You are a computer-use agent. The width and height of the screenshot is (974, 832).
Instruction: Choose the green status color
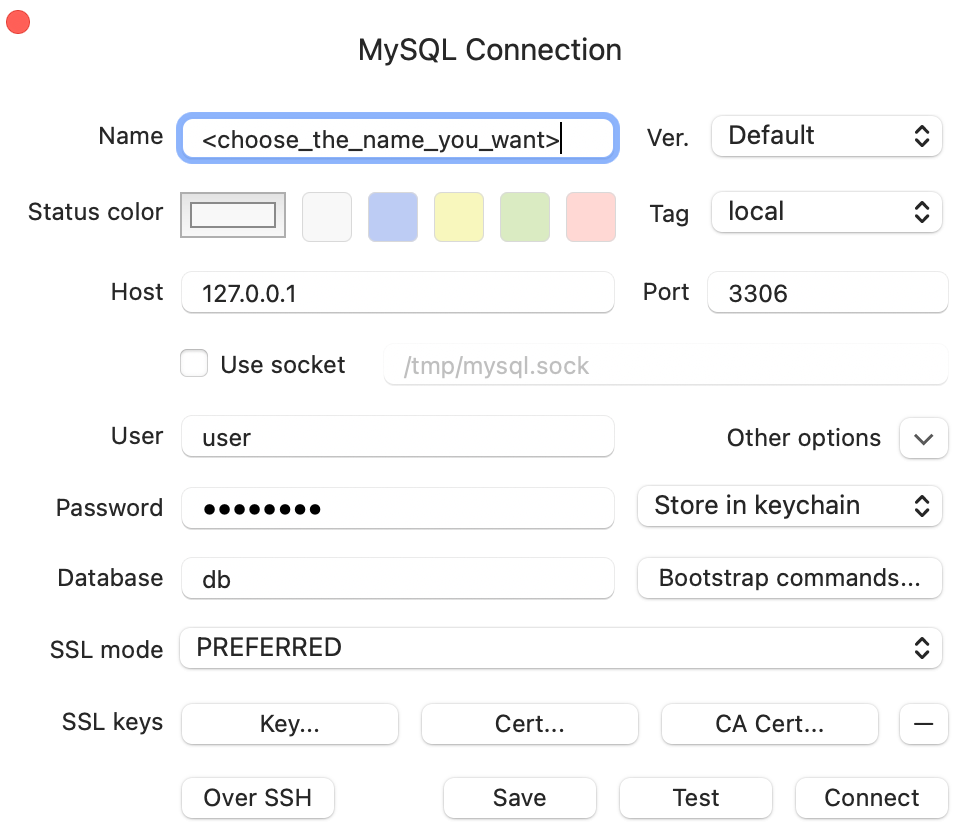525,217
